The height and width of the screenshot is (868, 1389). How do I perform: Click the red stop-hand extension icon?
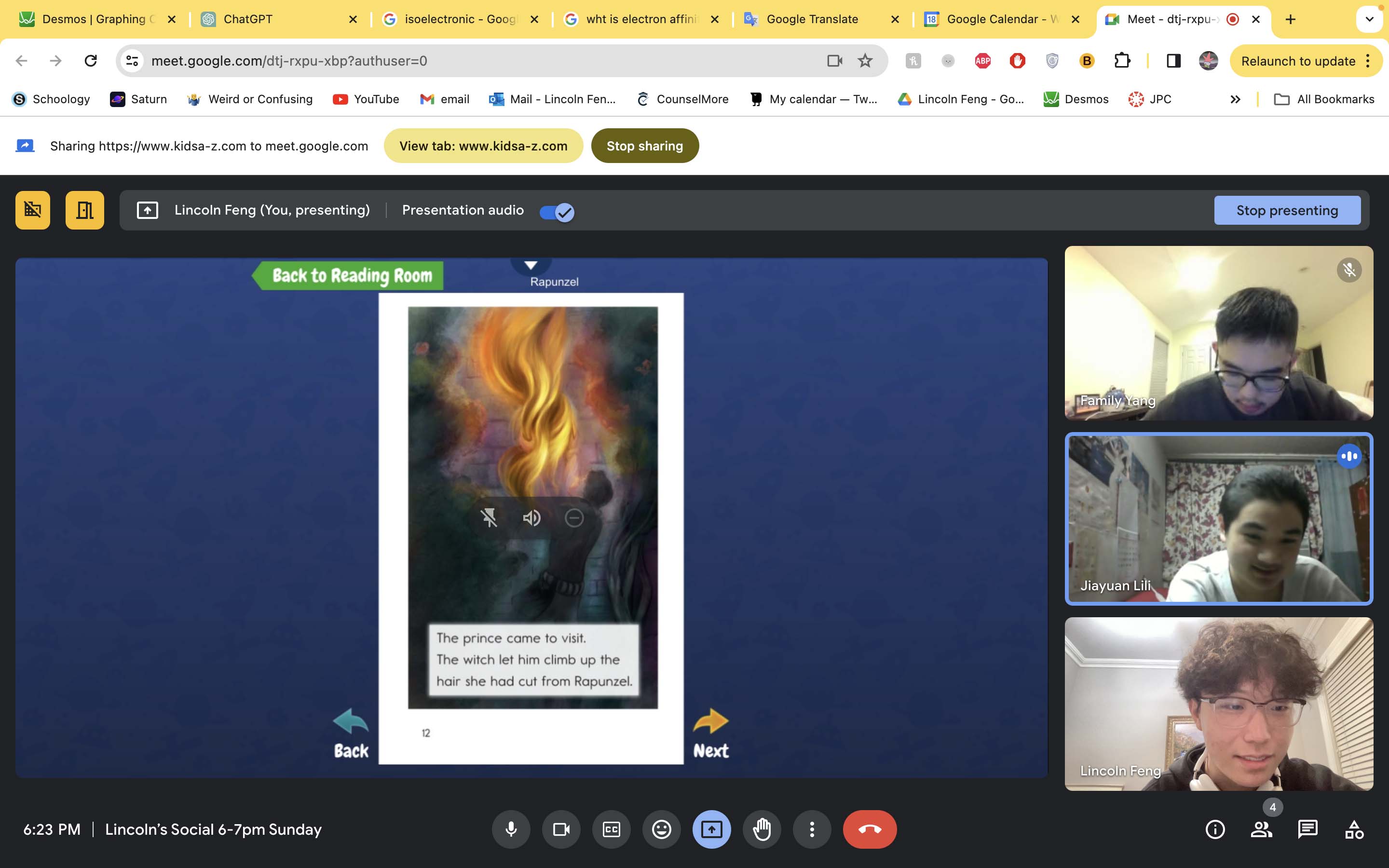[x=1017, y=60]
